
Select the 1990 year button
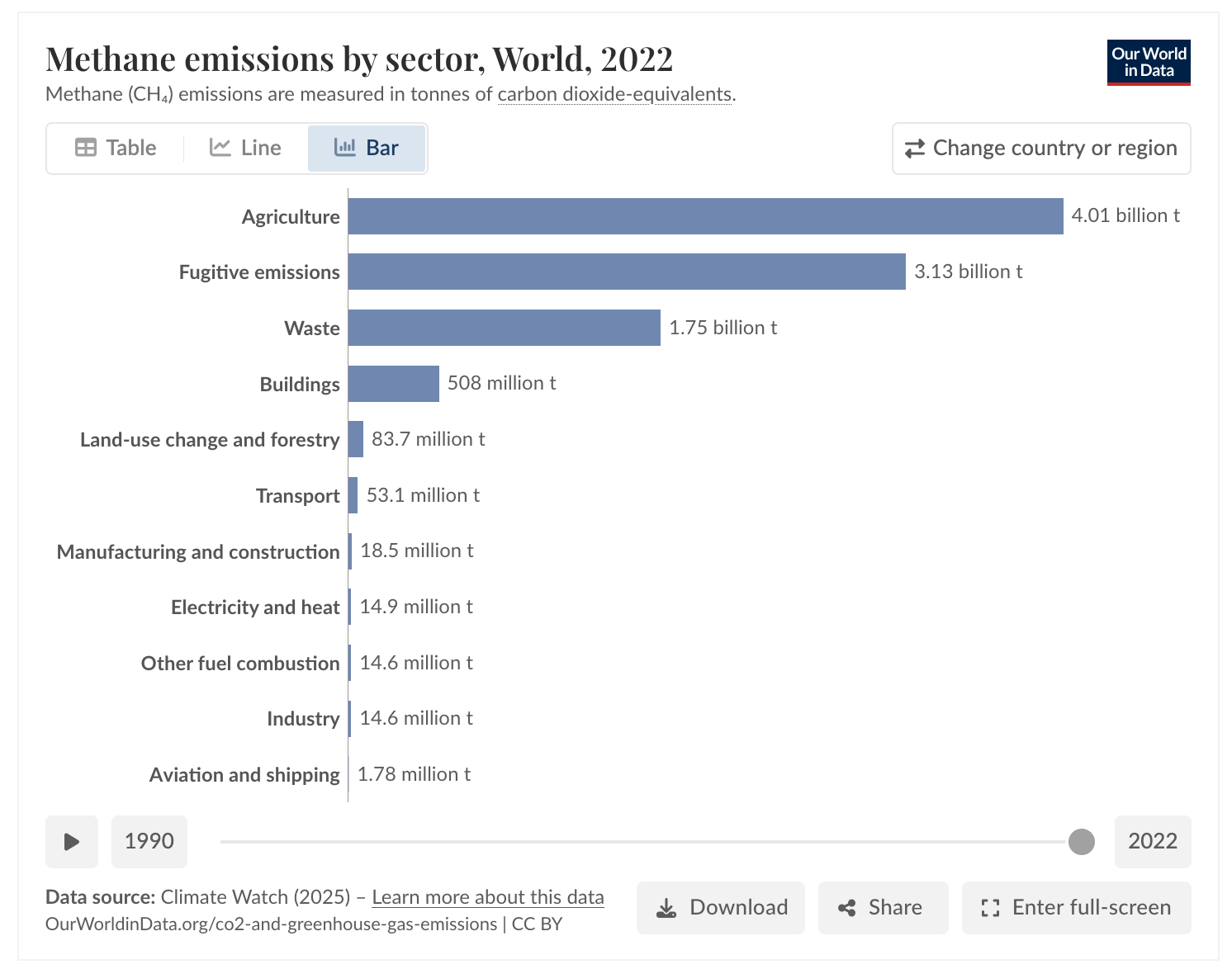[149, 841]
